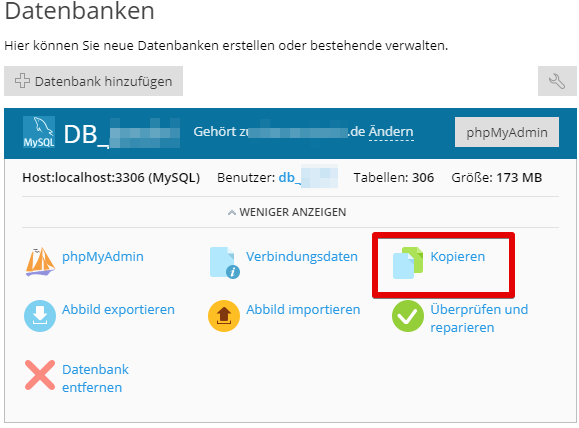
Task: Click the red X remove database icon
Action: point(40,375)
